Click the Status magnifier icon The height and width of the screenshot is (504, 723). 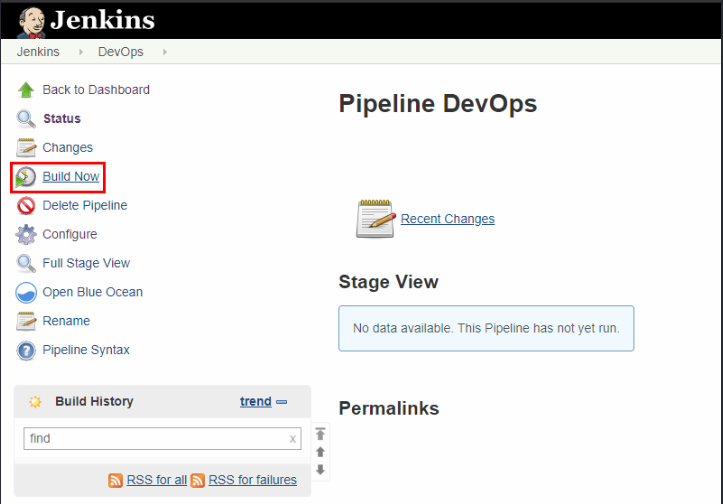[26, 119]
